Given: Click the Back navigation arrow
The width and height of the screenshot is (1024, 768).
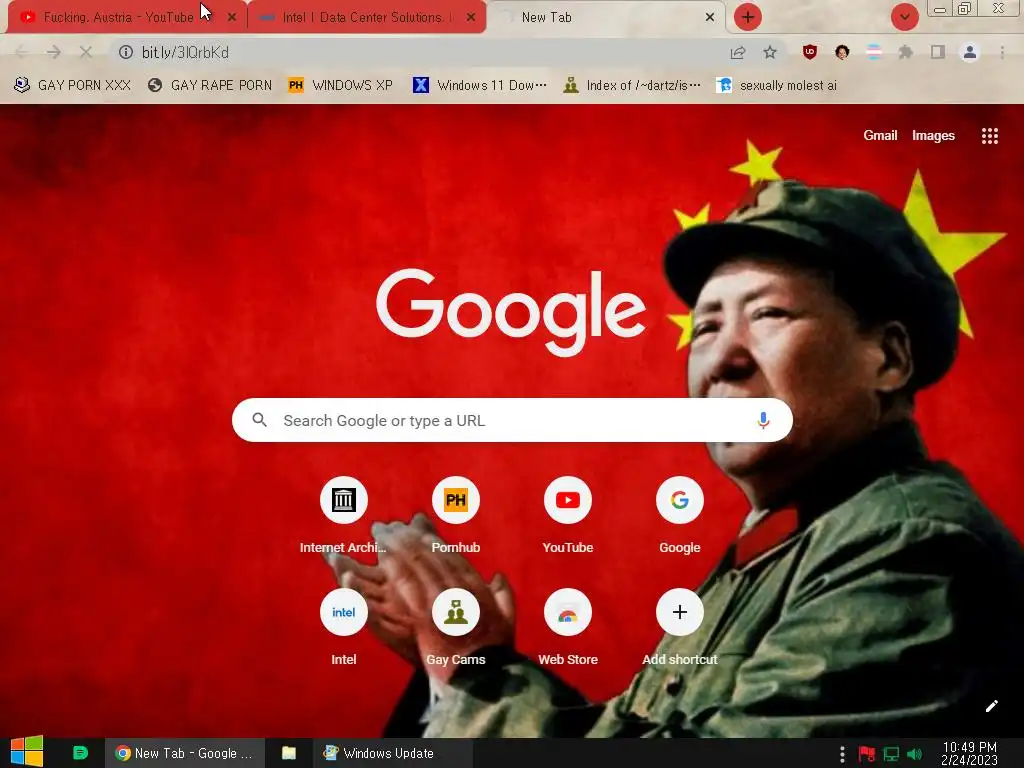Looking at the screenshot, I should (x=21, y=52).
